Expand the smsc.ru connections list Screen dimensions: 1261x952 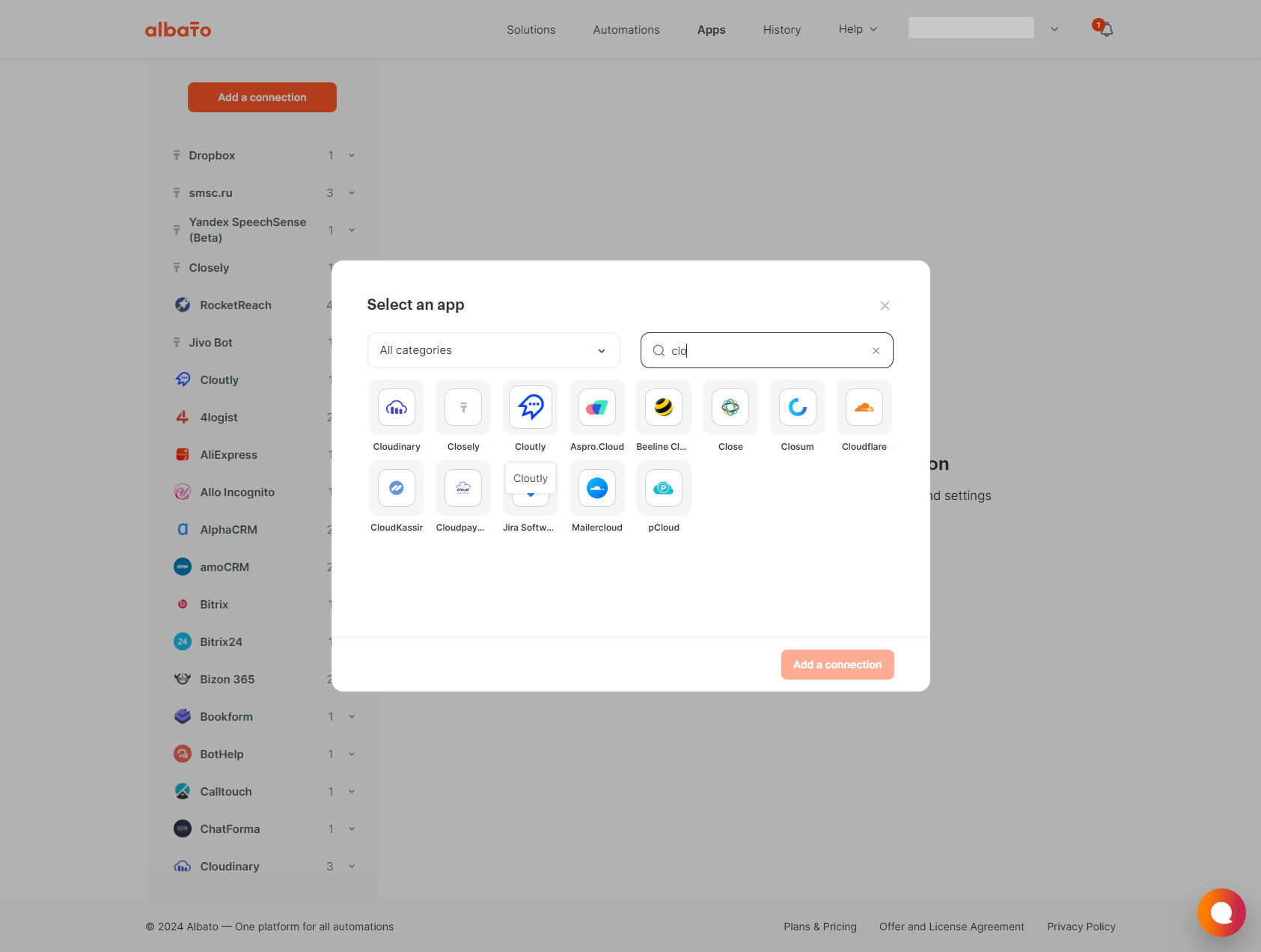(352, 193)
